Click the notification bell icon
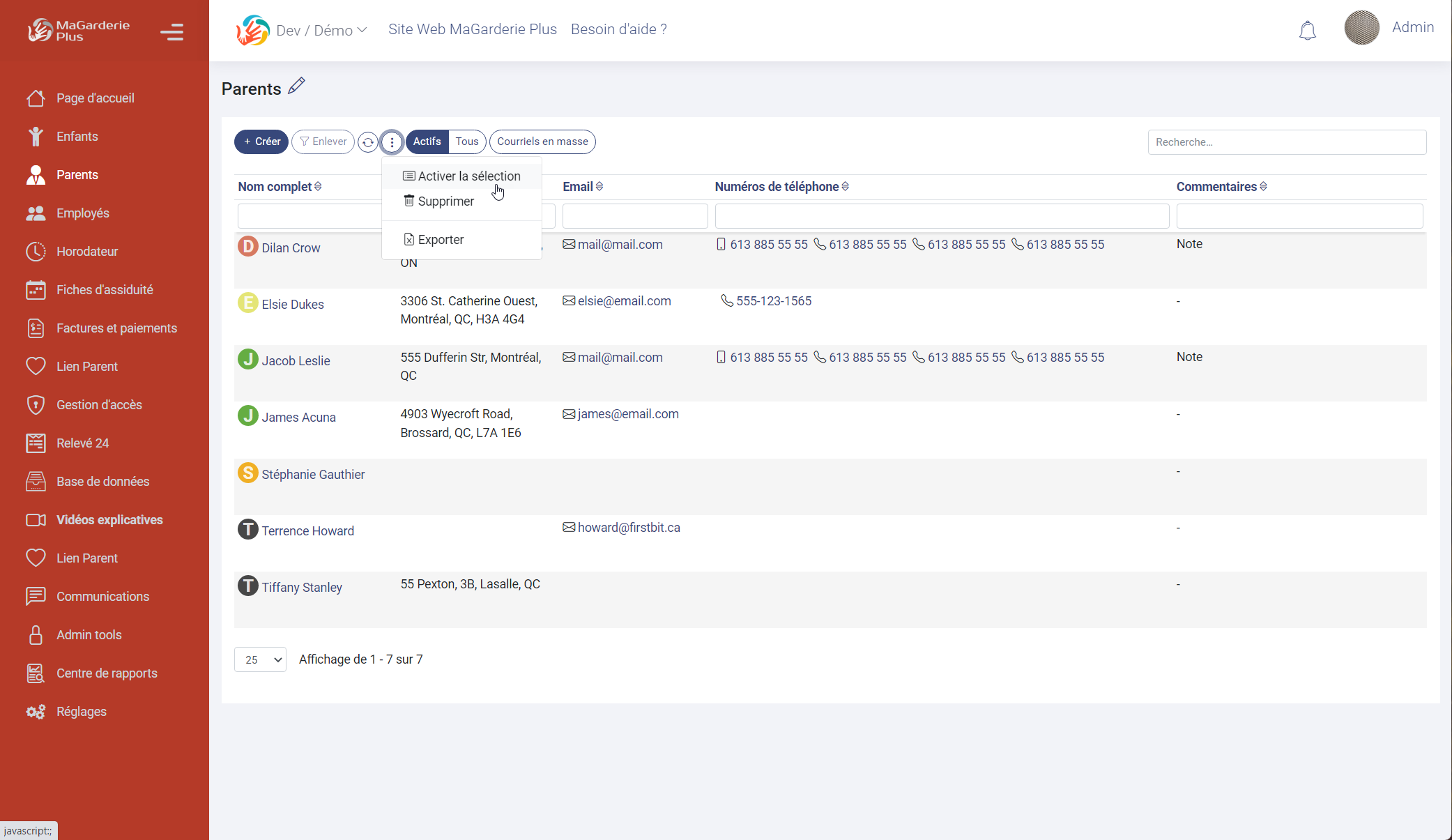The width and height of the screenshot is (1452, 840). [x=1307, y=30]
